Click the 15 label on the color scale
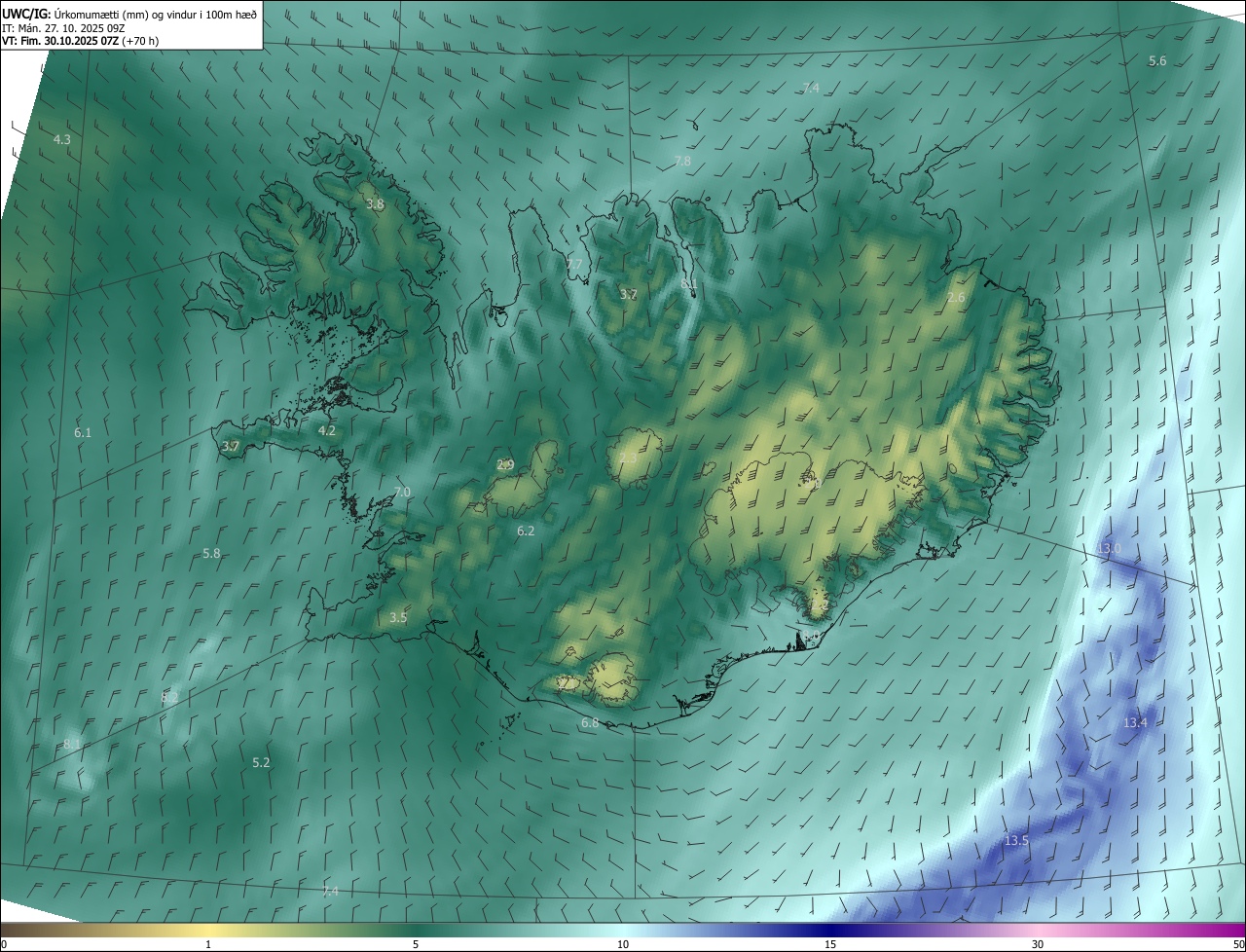Viewport: 1246px width, 952px height. point(830,945)
